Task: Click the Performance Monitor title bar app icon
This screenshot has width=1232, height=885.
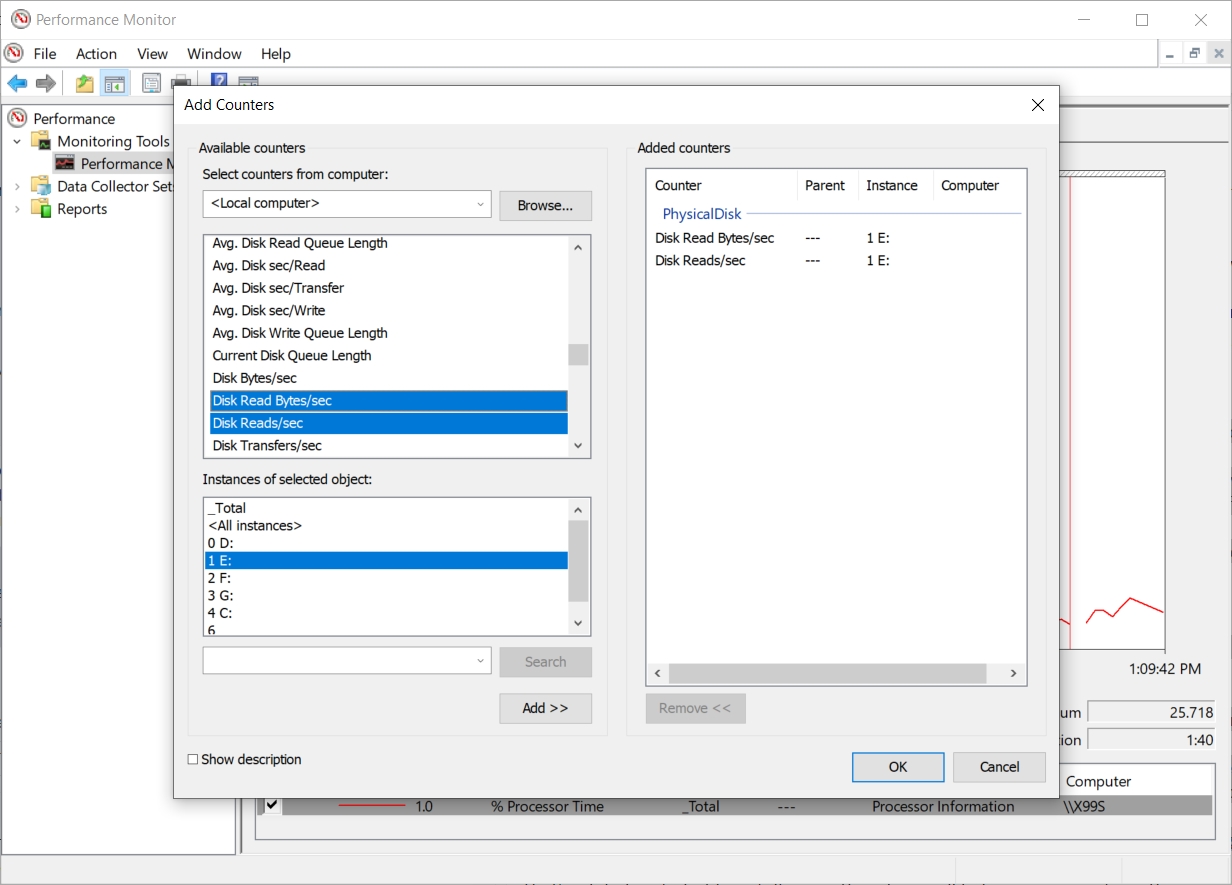Action: coord(20,19)
